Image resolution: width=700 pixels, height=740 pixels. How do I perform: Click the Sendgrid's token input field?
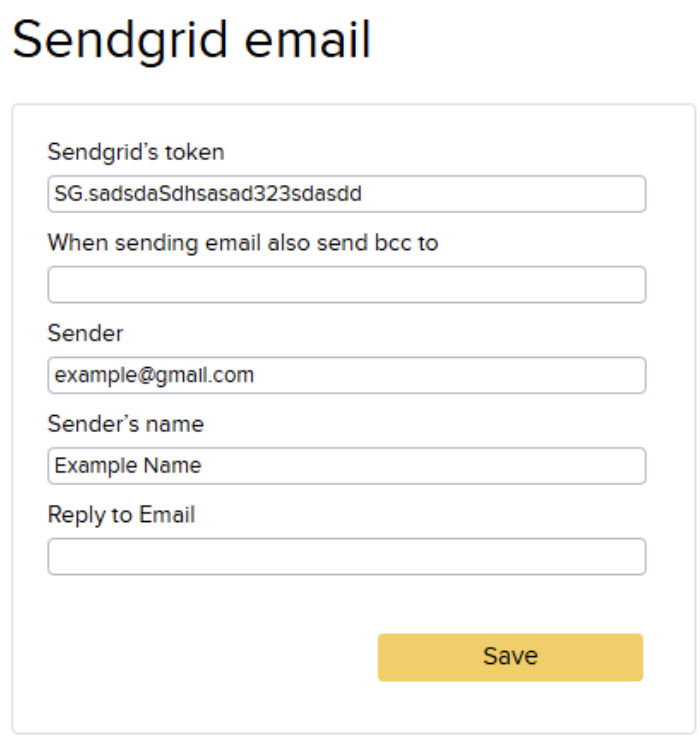click(346, 194)
